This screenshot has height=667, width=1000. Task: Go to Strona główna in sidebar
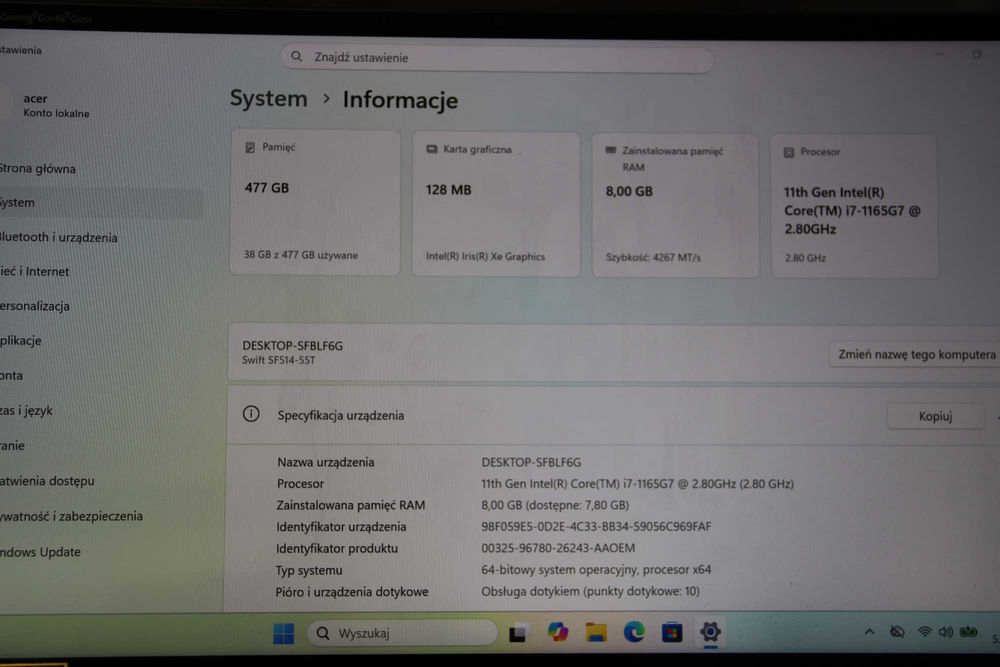click(x=38, y=169)
